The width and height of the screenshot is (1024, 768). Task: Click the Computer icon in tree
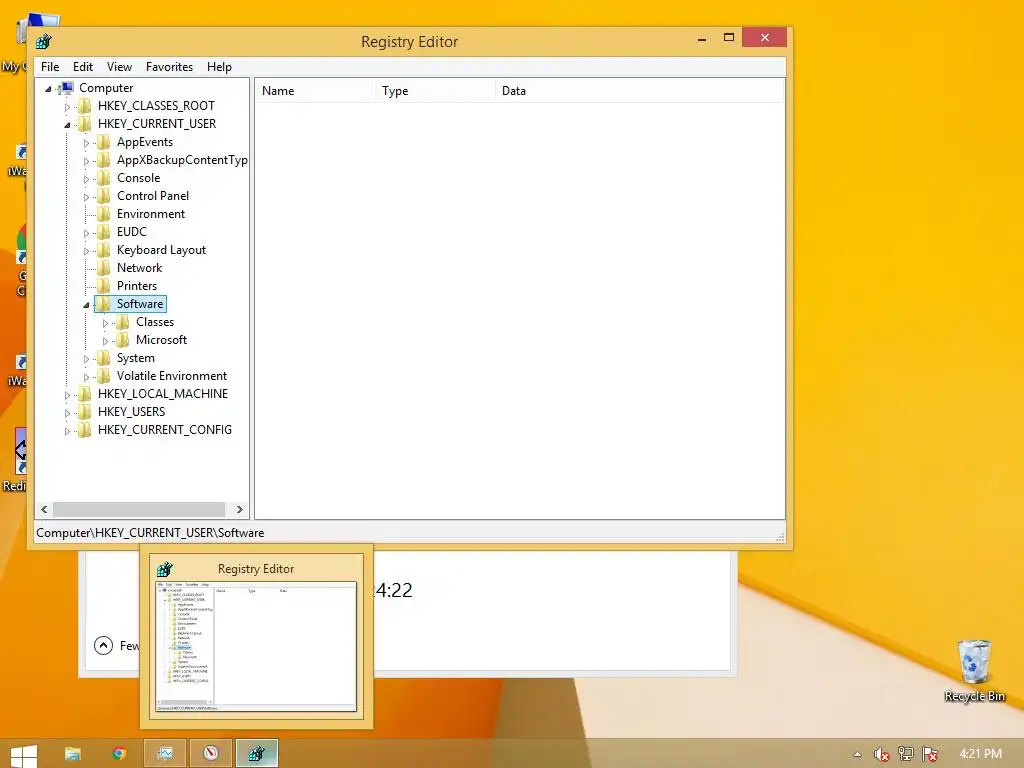click(x=66, y=88)
